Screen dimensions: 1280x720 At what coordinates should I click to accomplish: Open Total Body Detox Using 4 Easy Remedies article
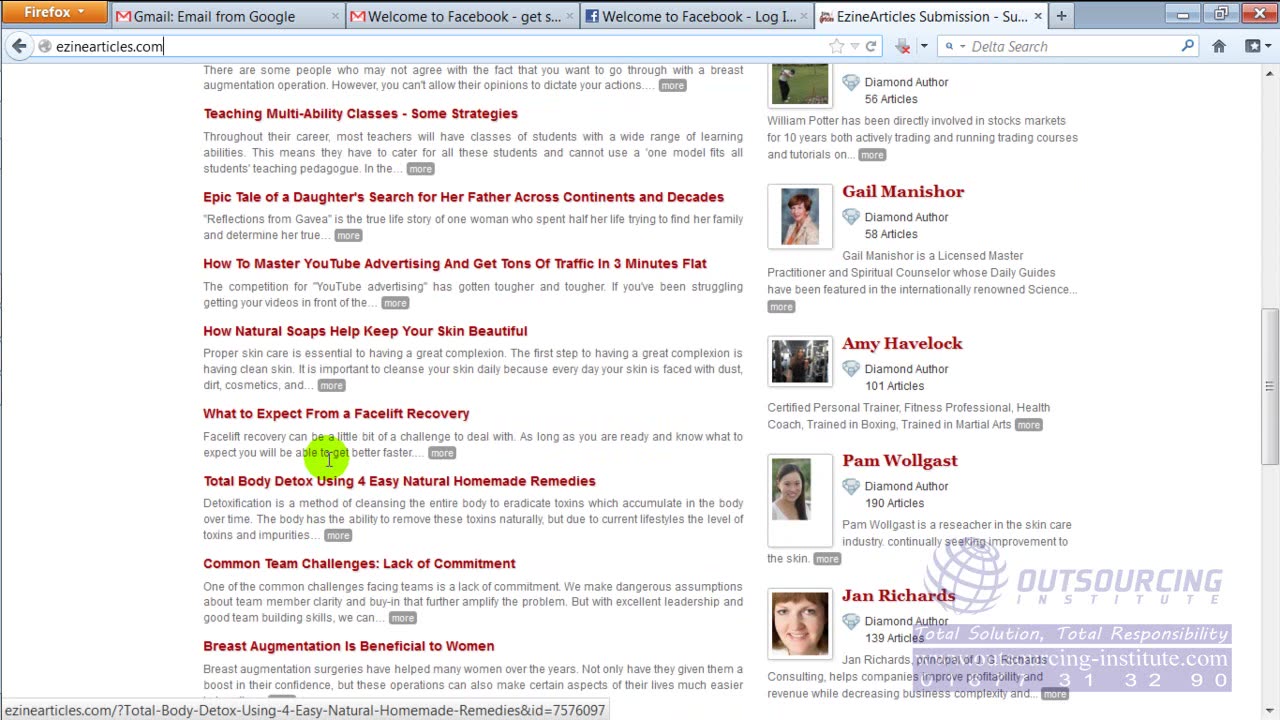click(x=399, y=481)
